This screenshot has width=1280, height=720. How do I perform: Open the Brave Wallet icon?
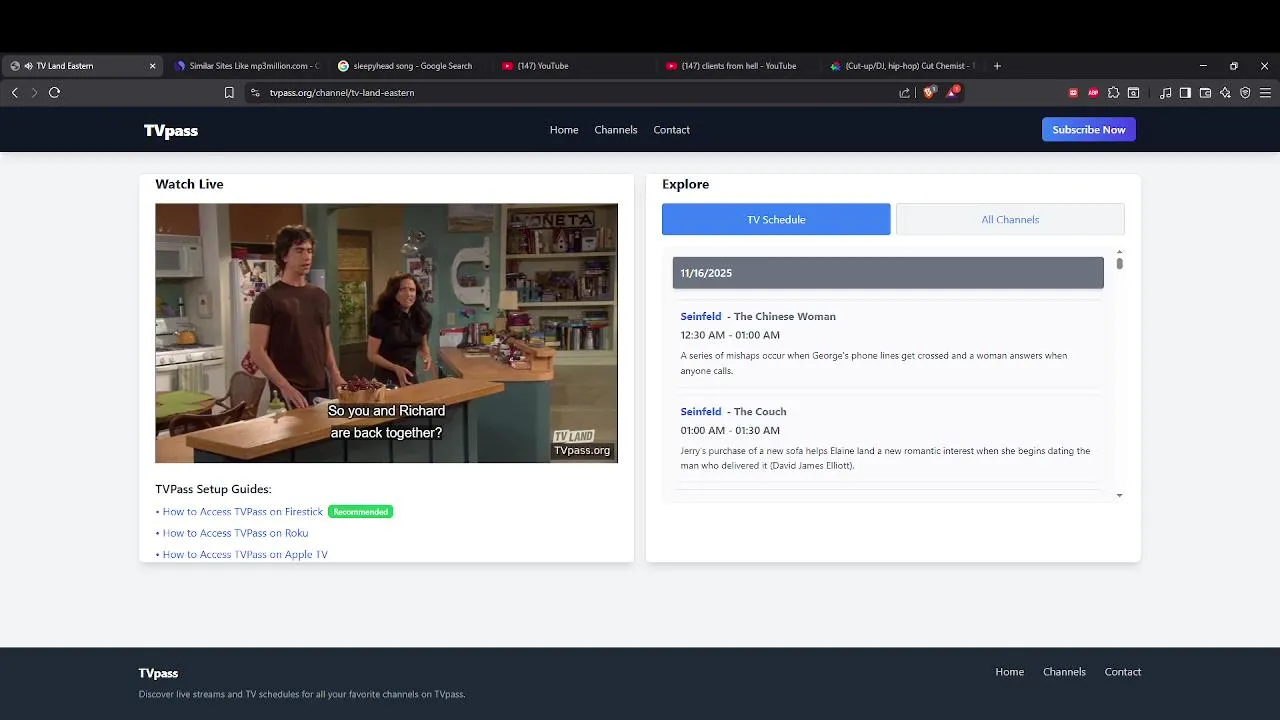coord(1205,92)
